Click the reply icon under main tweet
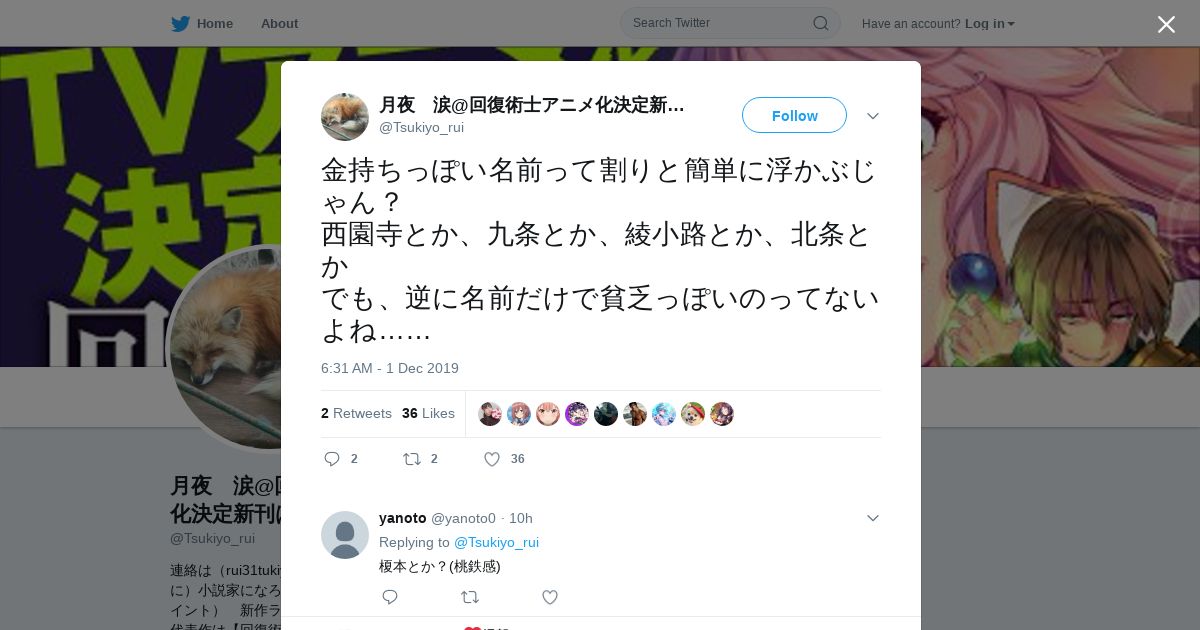Screen dimensions: 1200x630 (333, 459)
